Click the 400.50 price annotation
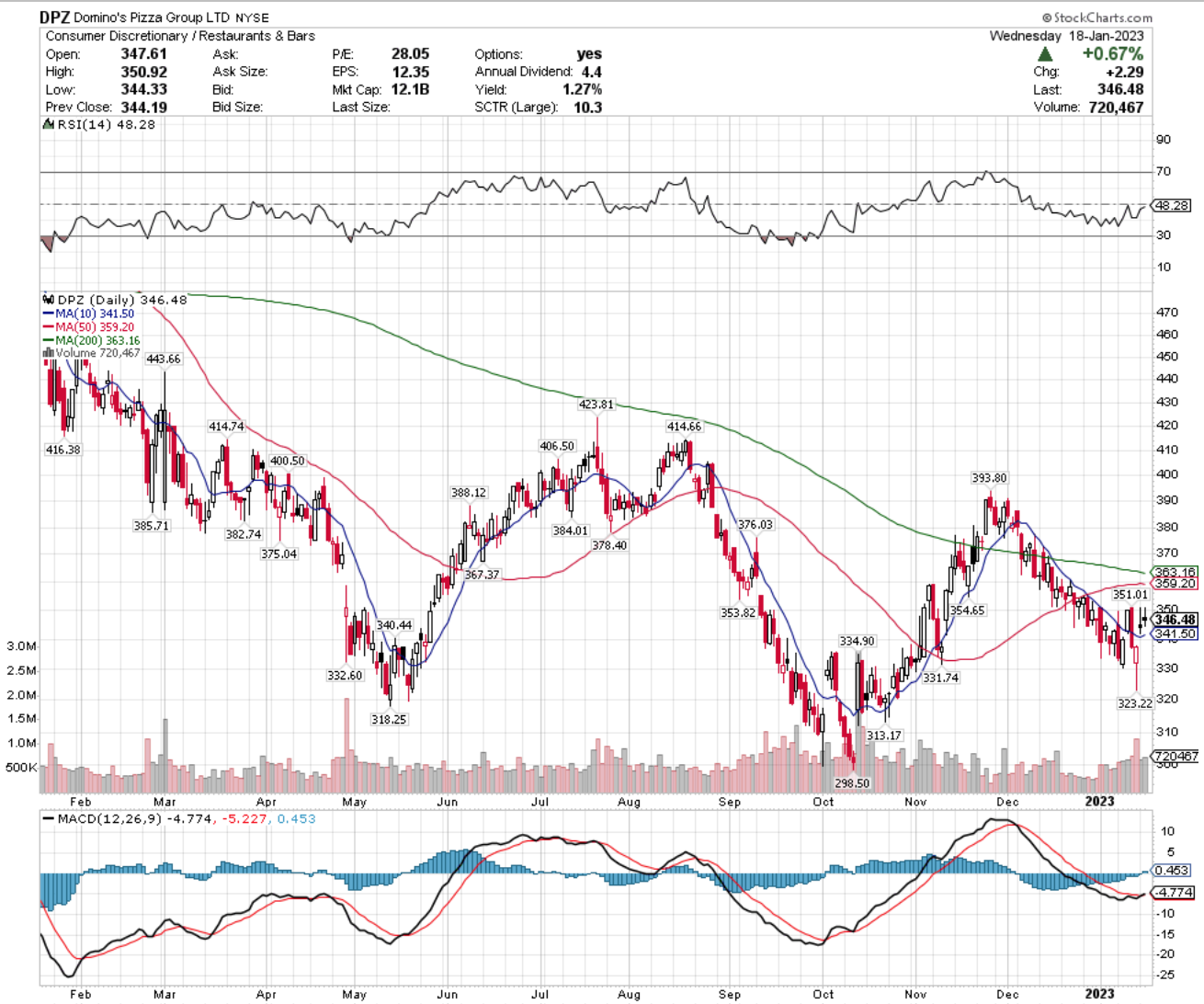Image resolution: width=1204 pixels, height=1004 pixels. (287, 461)
